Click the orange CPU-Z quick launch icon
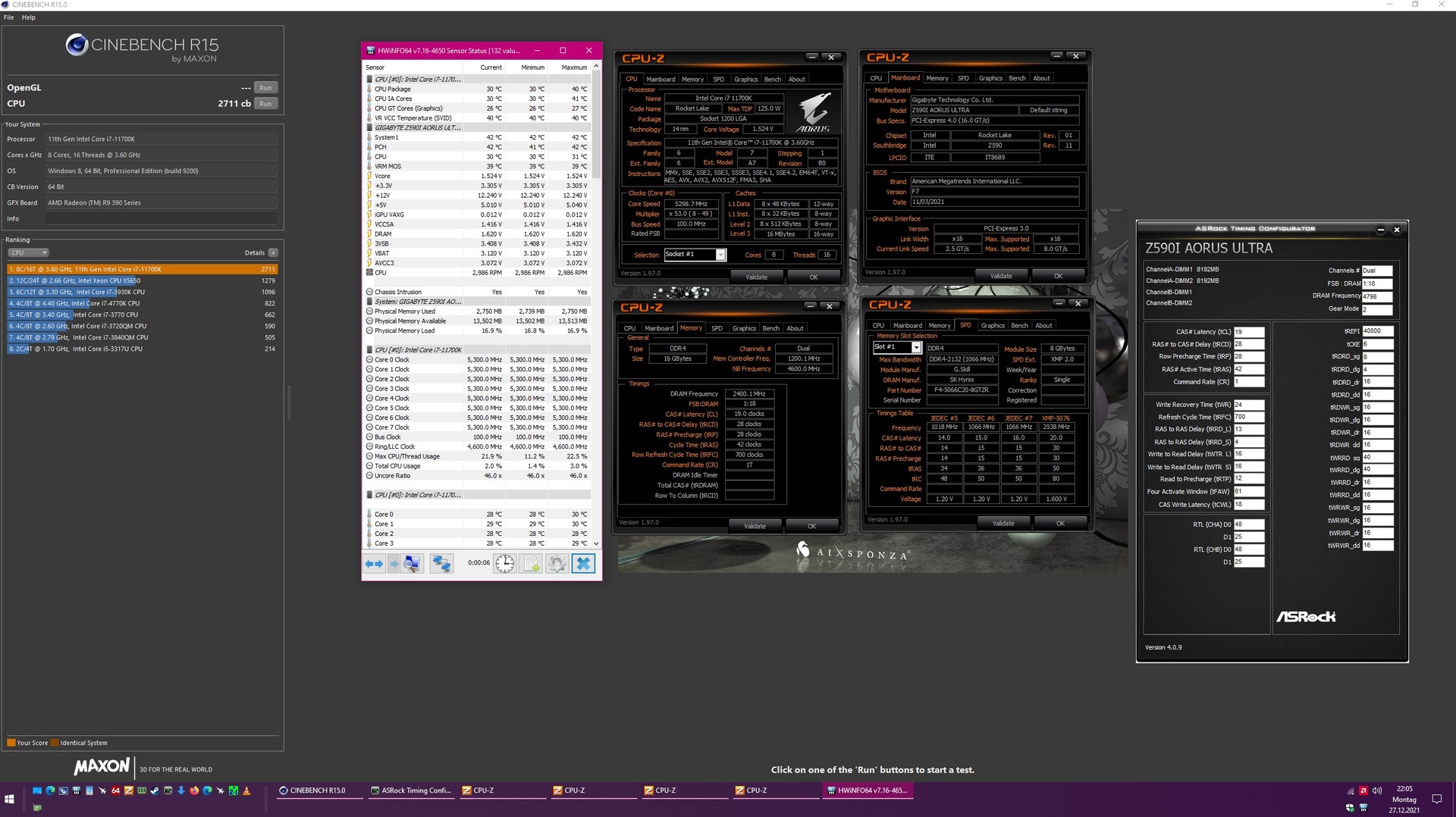 pos(128,790)
